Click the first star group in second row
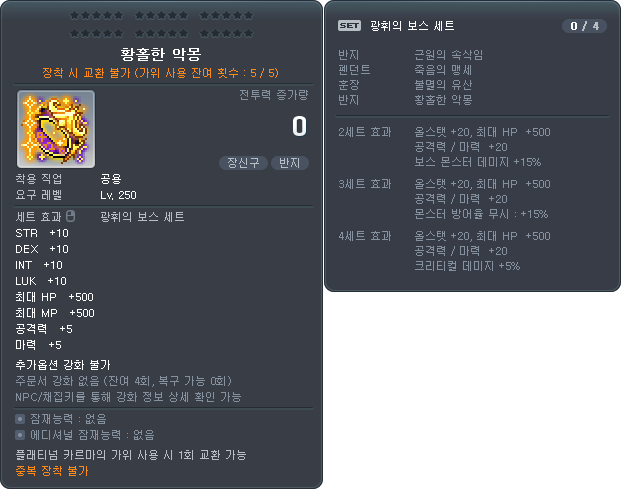Image resolution: width=622 pixels, height=491 pixels. [x=96, y=33]
